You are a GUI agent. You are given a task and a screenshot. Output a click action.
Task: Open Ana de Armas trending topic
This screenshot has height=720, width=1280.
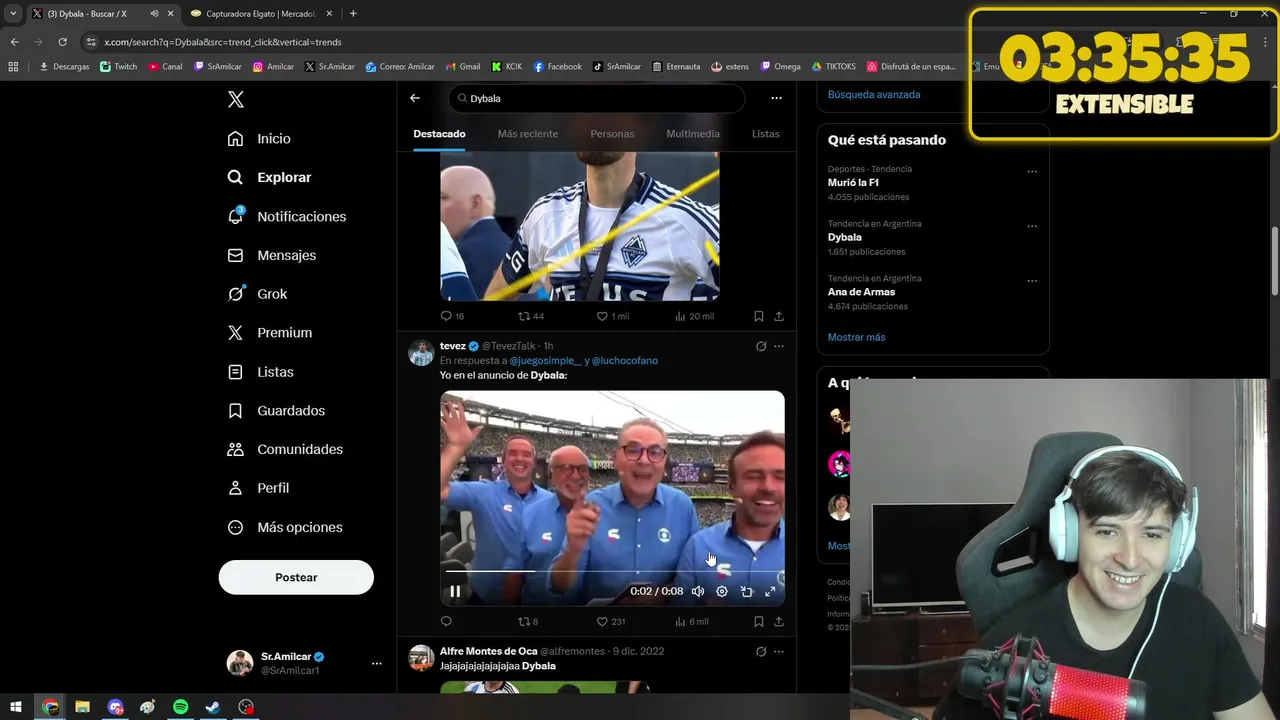861,292
